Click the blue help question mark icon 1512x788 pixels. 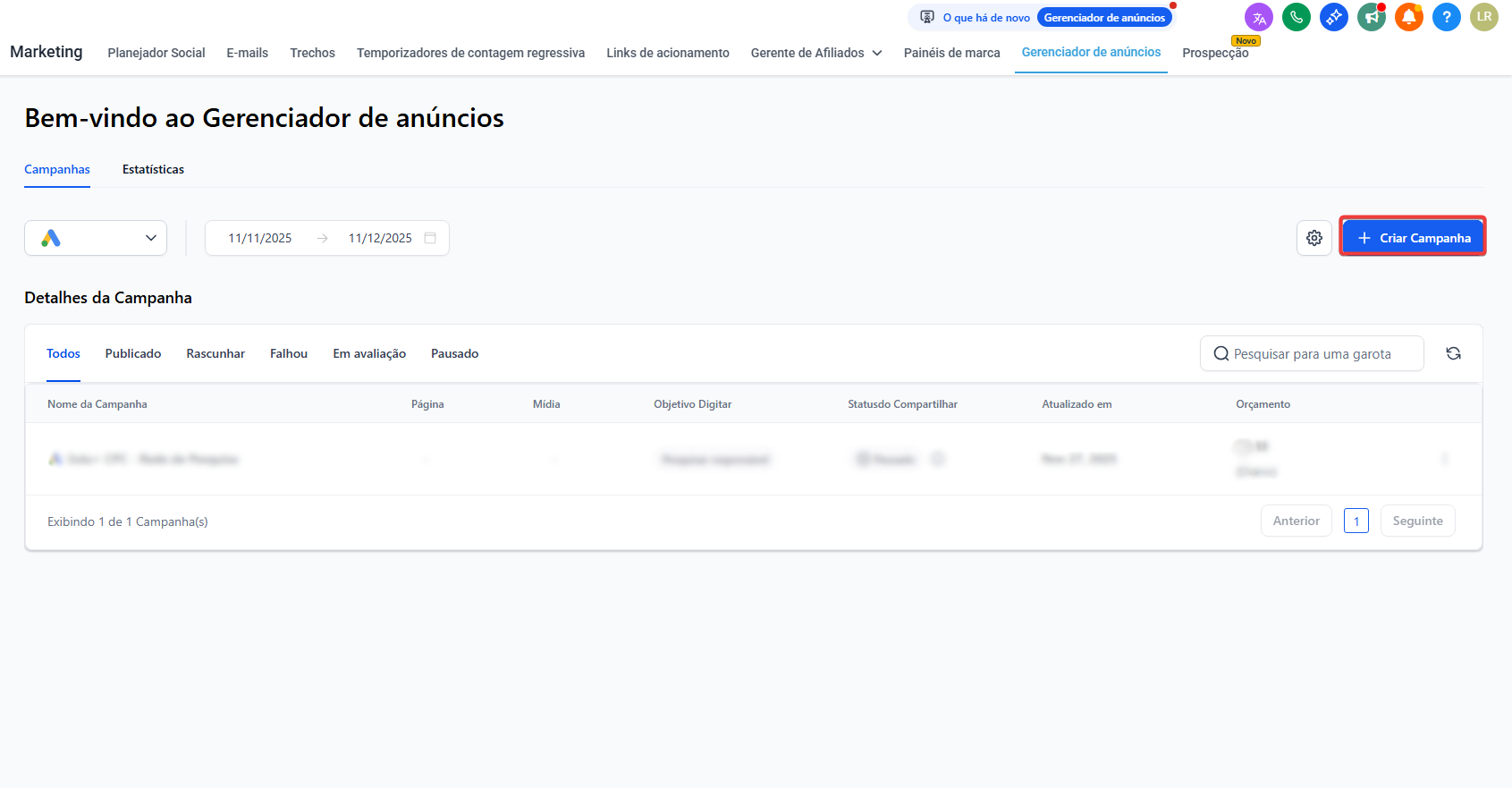click(1446, 17)
